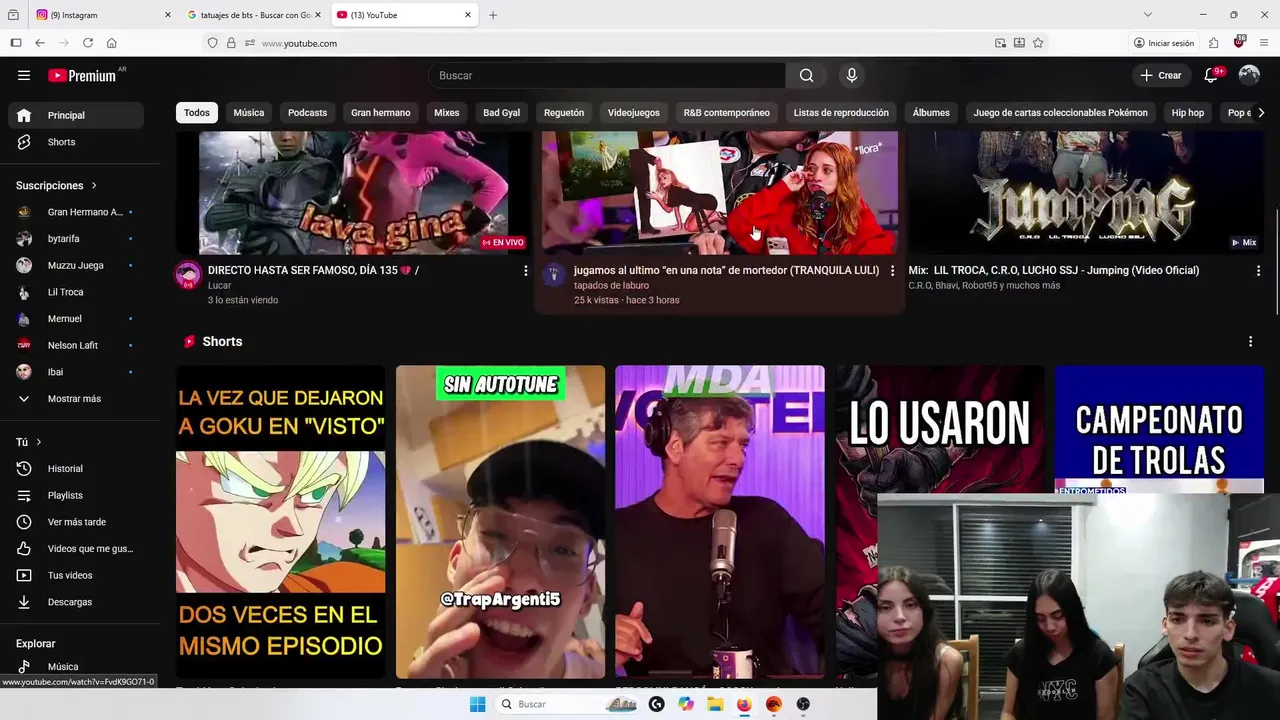Focus the YouTube Buscar search field
The image size is (1280, 720).
[607, 75]
